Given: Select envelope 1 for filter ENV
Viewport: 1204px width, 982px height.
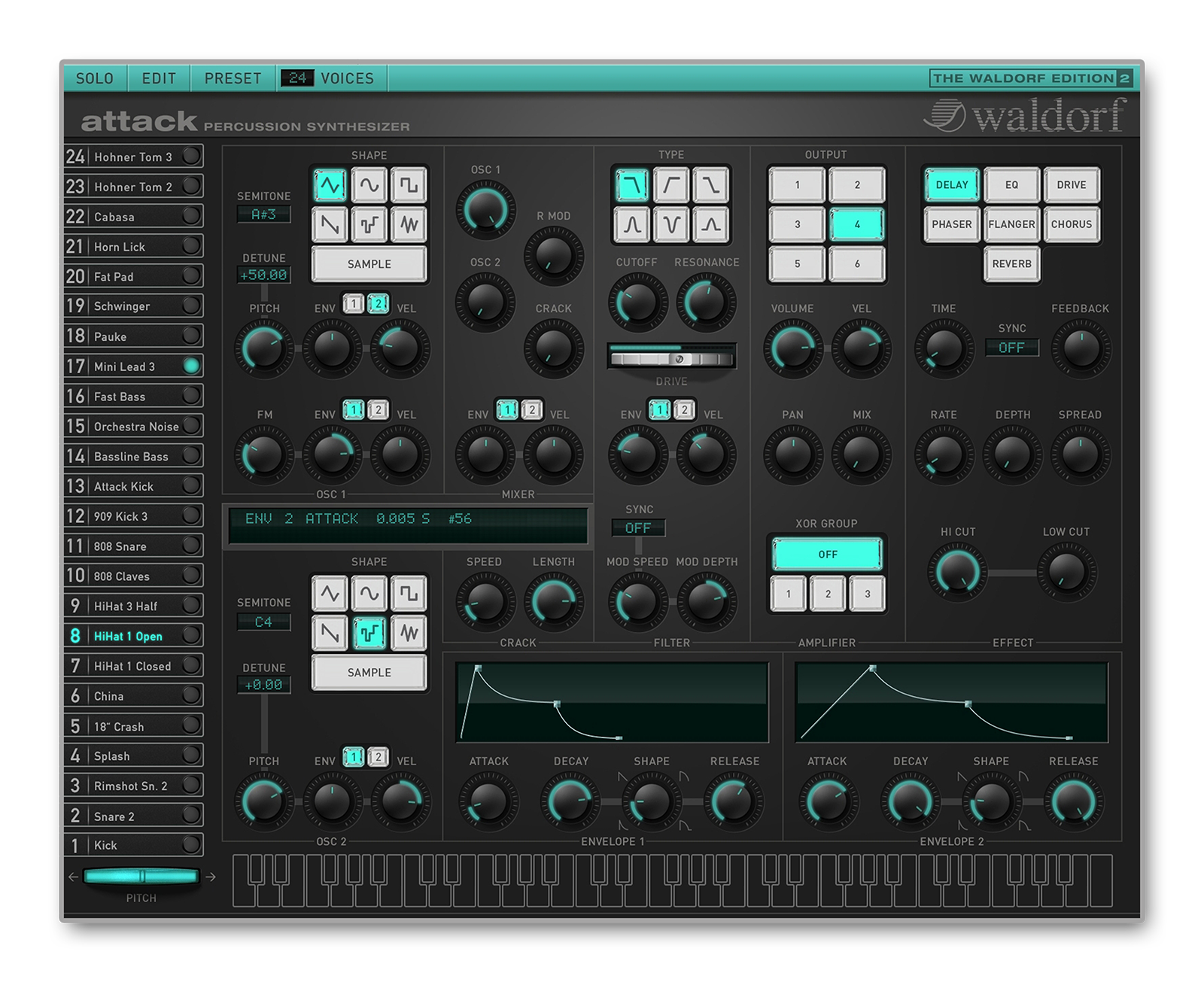Looking at the screenshot, I should point(660,410).
